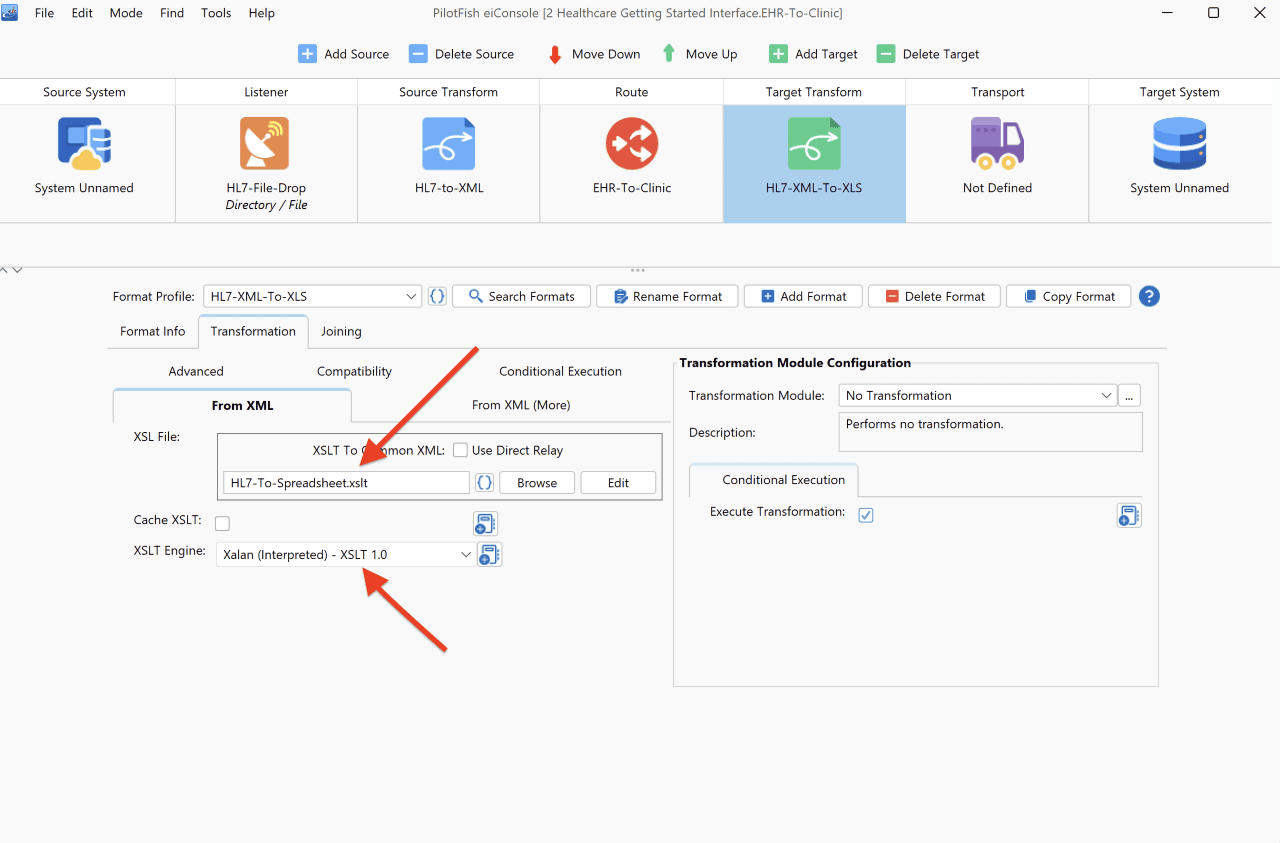This screenshot has height=843, width=1280.
Task: Click the property icon beside Cache XSLT
Action: 485,523
